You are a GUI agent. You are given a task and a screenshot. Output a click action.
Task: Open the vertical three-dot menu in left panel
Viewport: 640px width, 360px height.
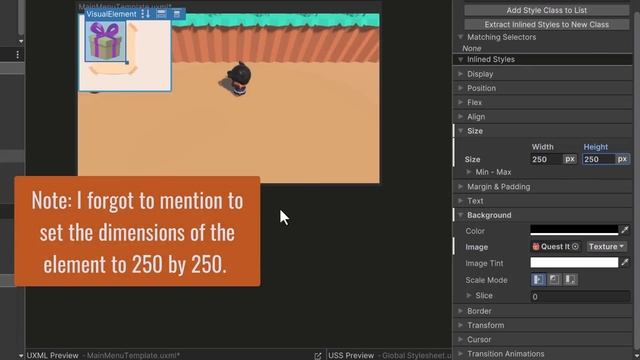pos(18,55)
